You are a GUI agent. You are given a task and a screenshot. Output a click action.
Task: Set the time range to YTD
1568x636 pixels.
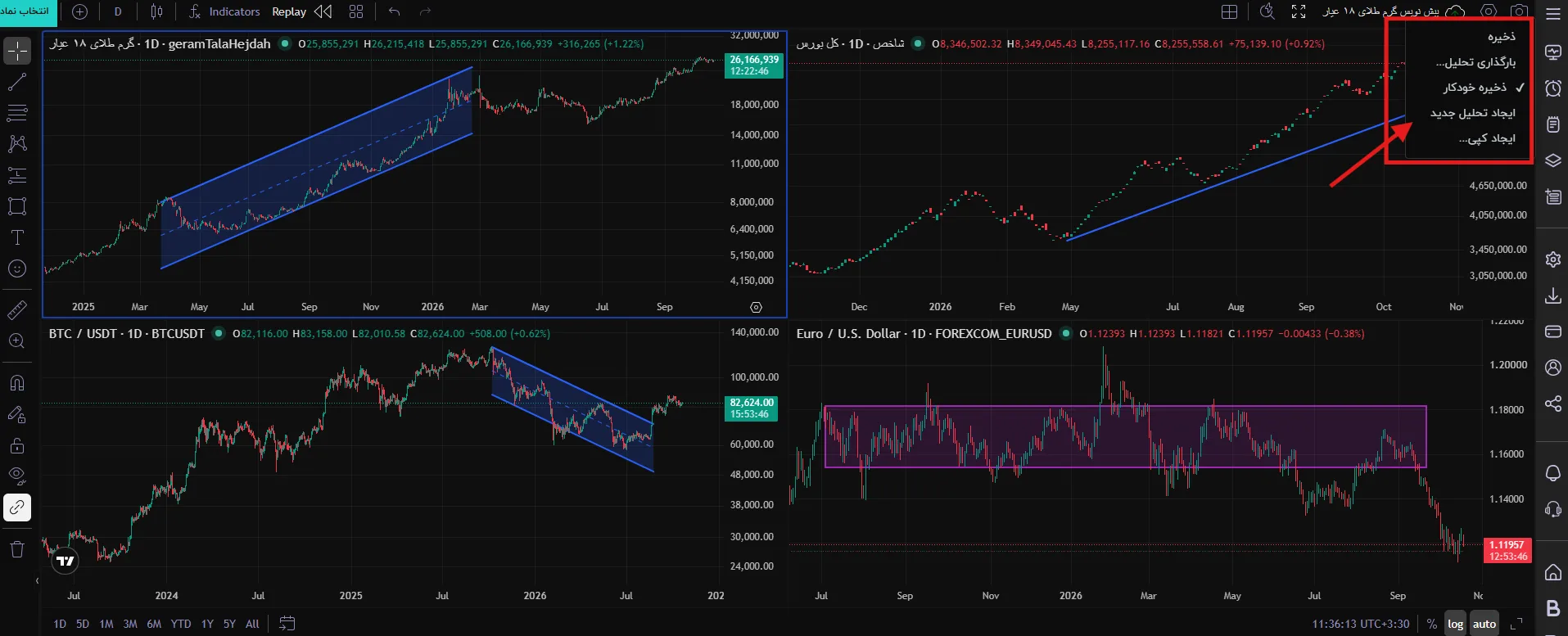pyautogui.click(x=181, y=624)
